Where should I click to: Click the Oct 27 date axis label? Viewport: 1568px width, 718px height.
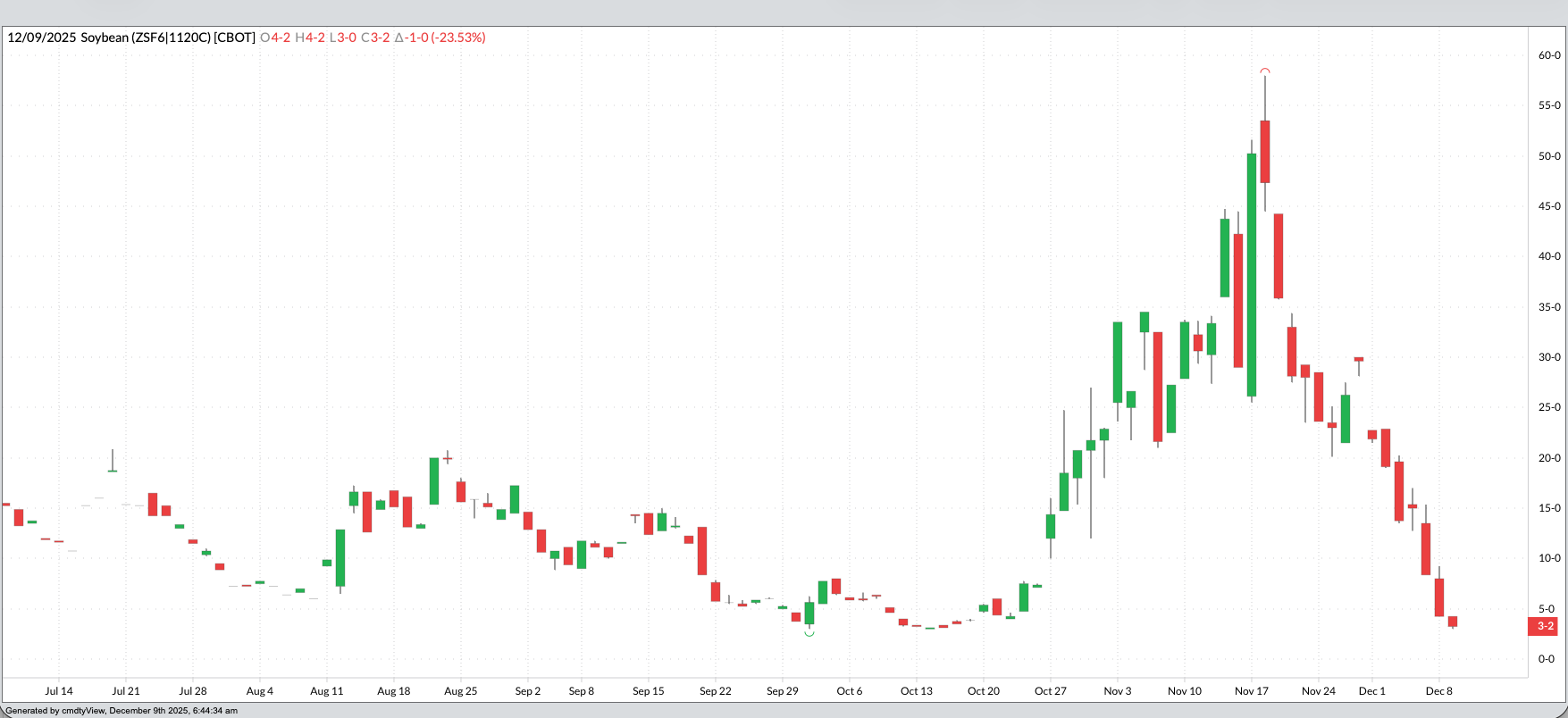[1051, 691]
